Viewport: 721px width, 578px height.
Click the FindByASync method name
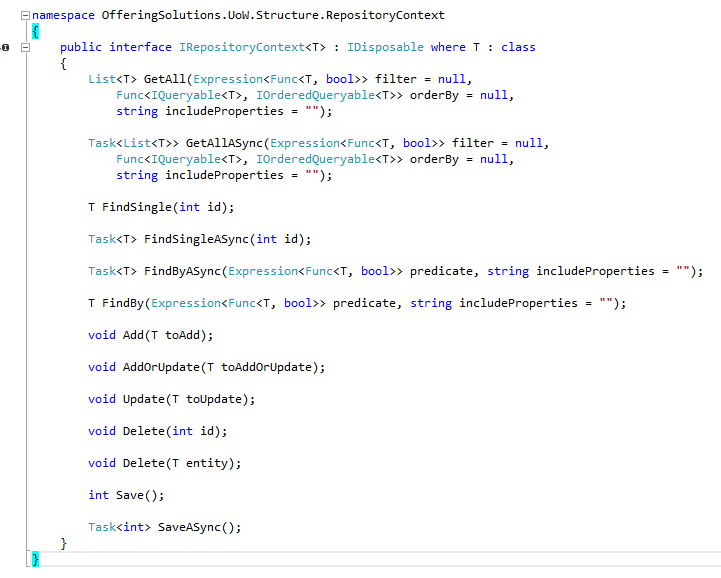183,271
